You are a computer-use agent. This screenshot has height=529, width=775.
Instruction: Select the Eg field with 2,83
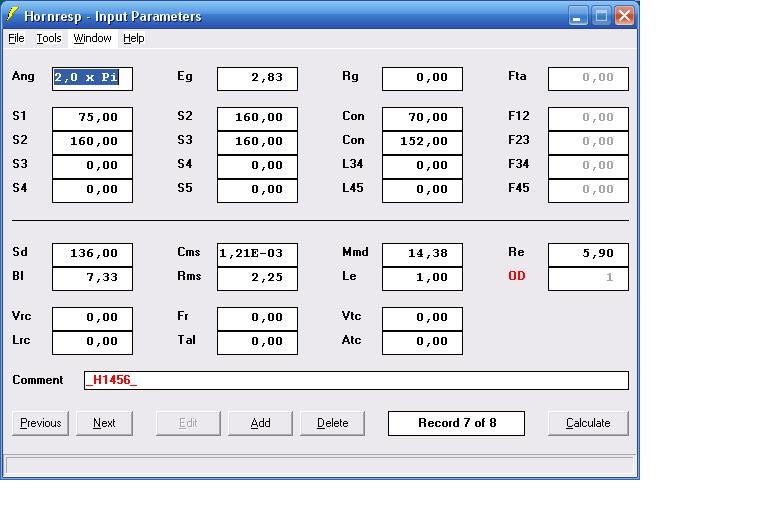tap(258, 79)
